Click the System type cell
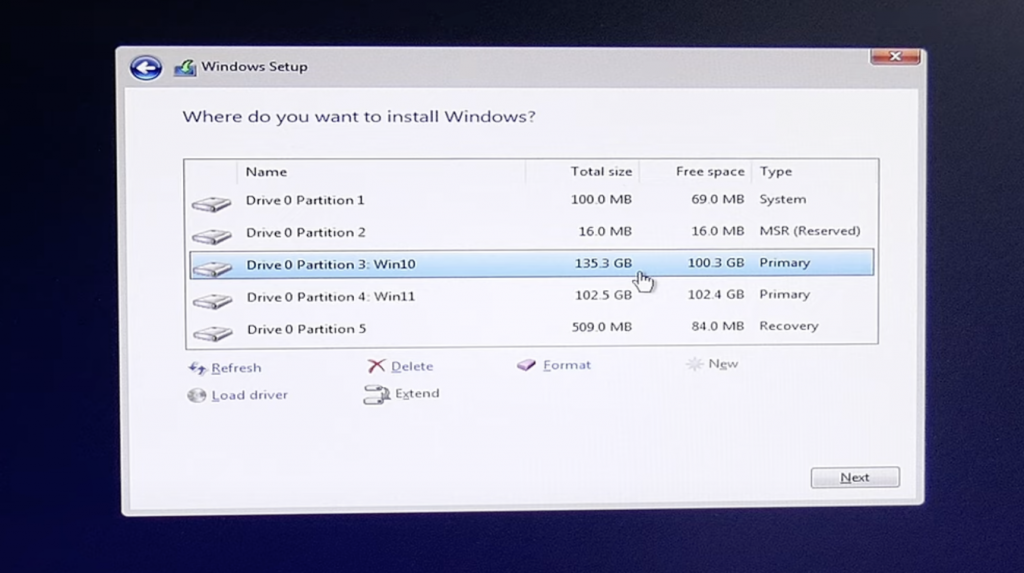The image size is (1024, 573). pyautogui.click(x=782, y=199)
